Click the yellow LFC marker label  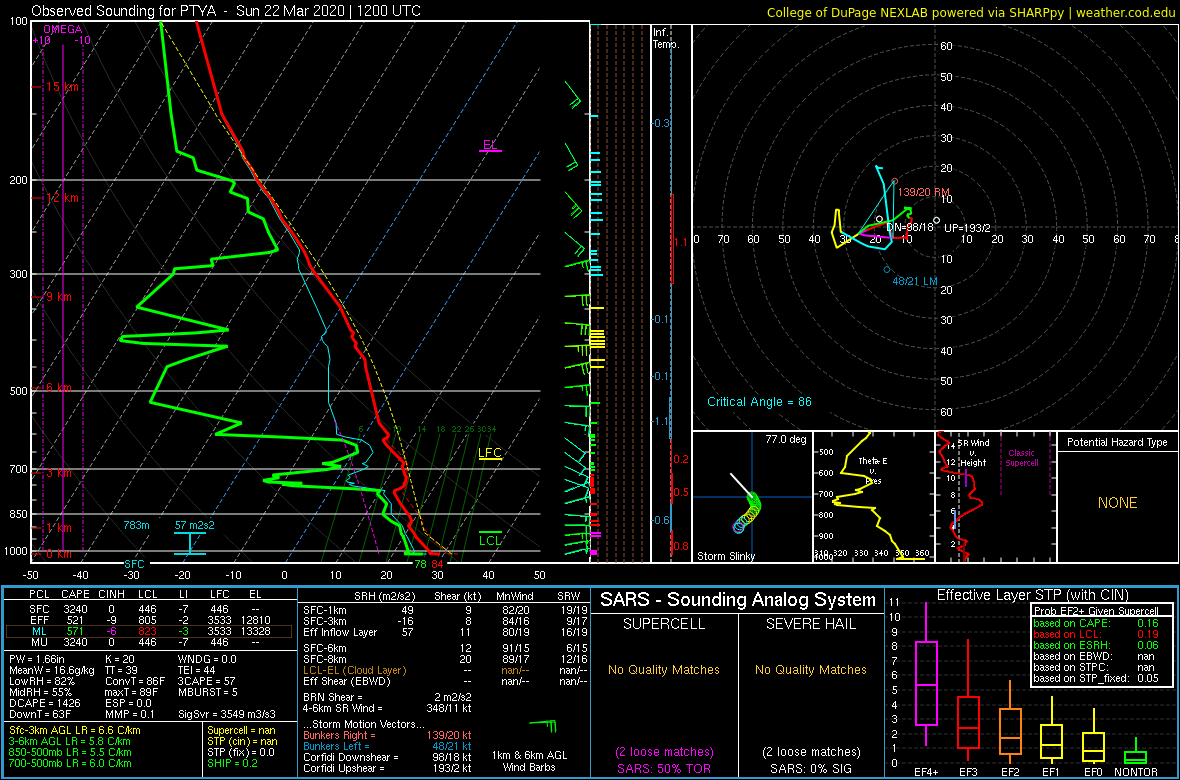pos(490,453)
